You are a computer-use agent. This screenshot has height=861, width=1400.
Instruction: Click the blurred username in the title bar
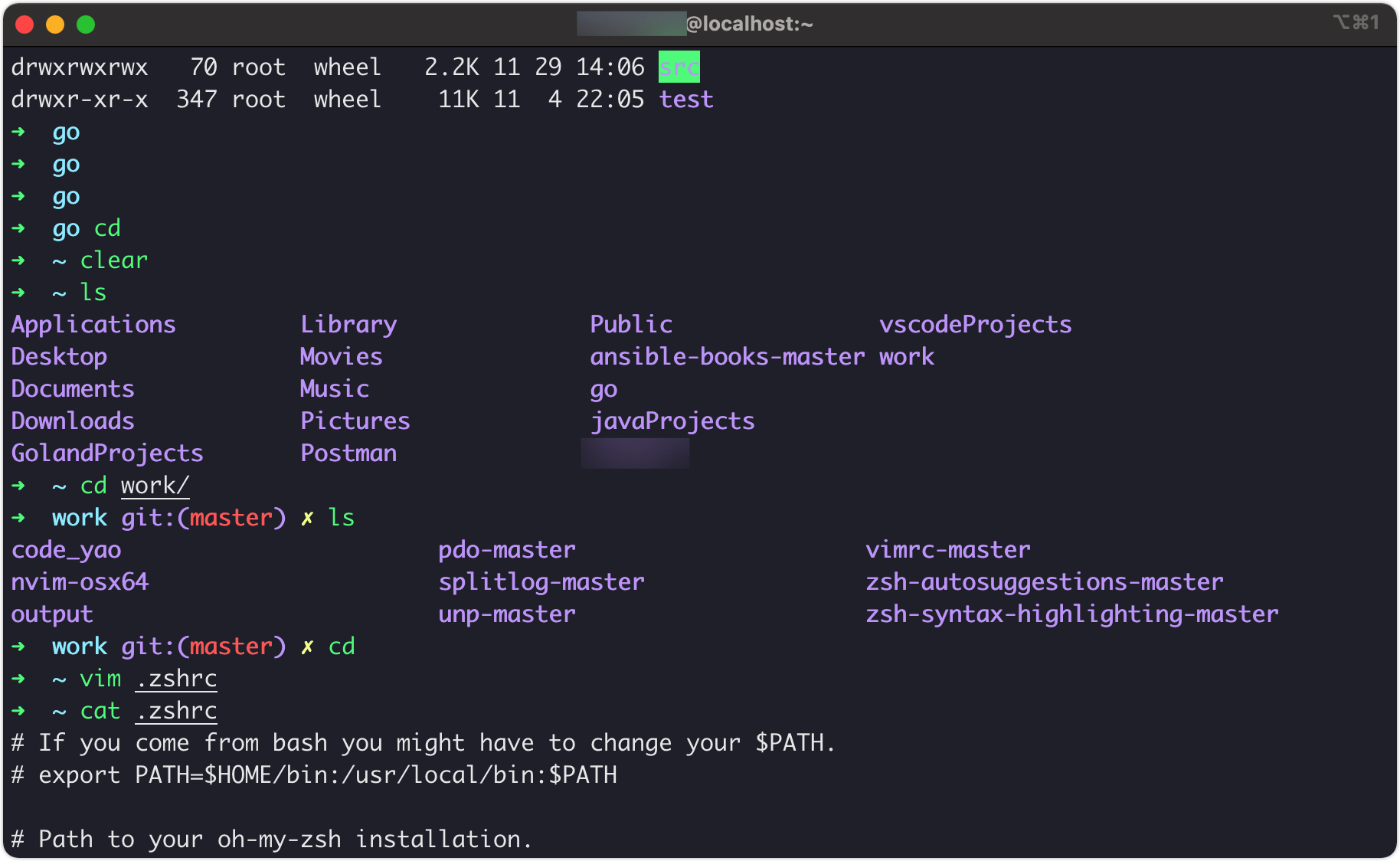coord(633,23)
